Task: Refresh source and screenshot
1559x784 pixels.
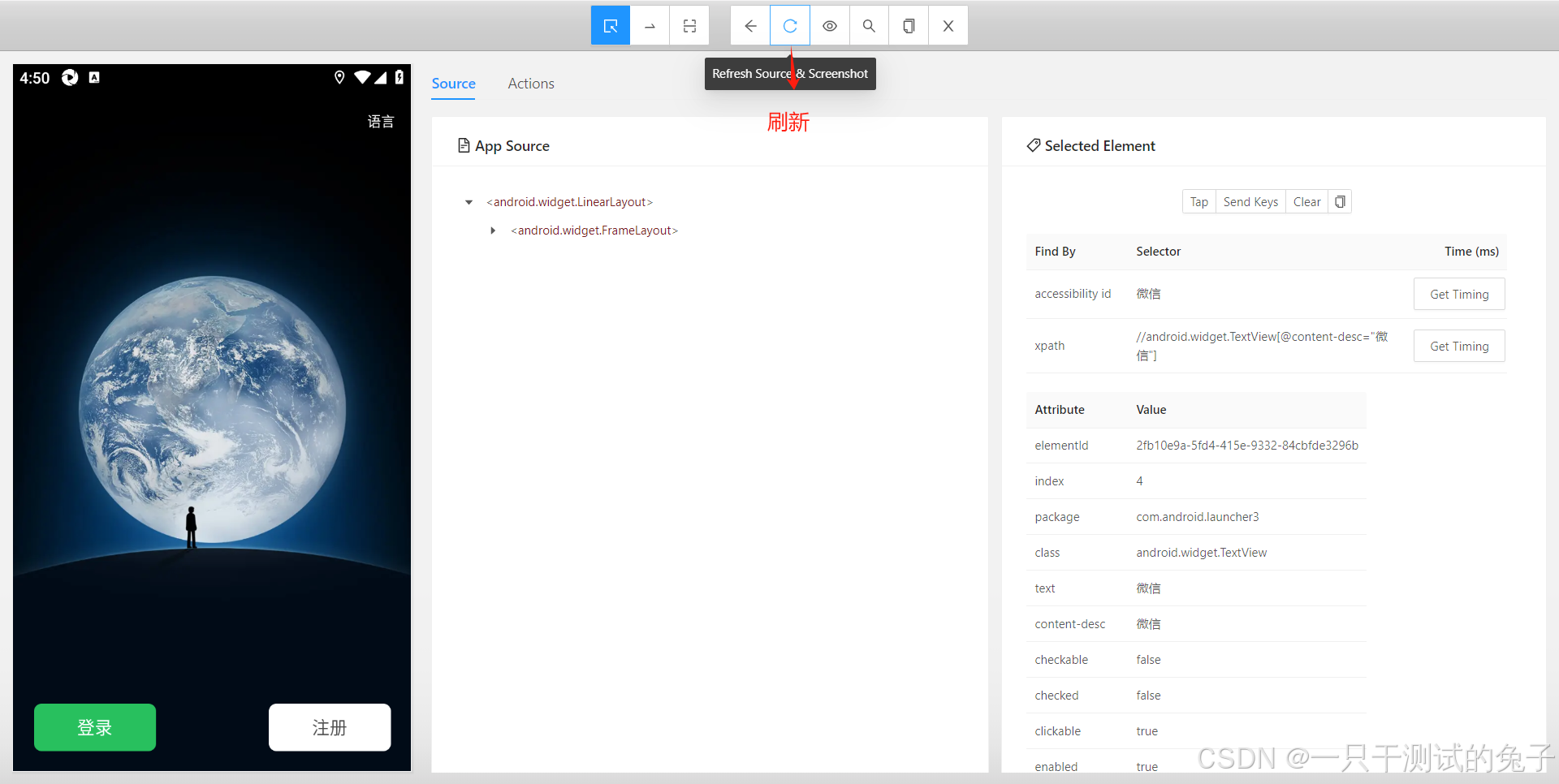Action: [790, 26]
